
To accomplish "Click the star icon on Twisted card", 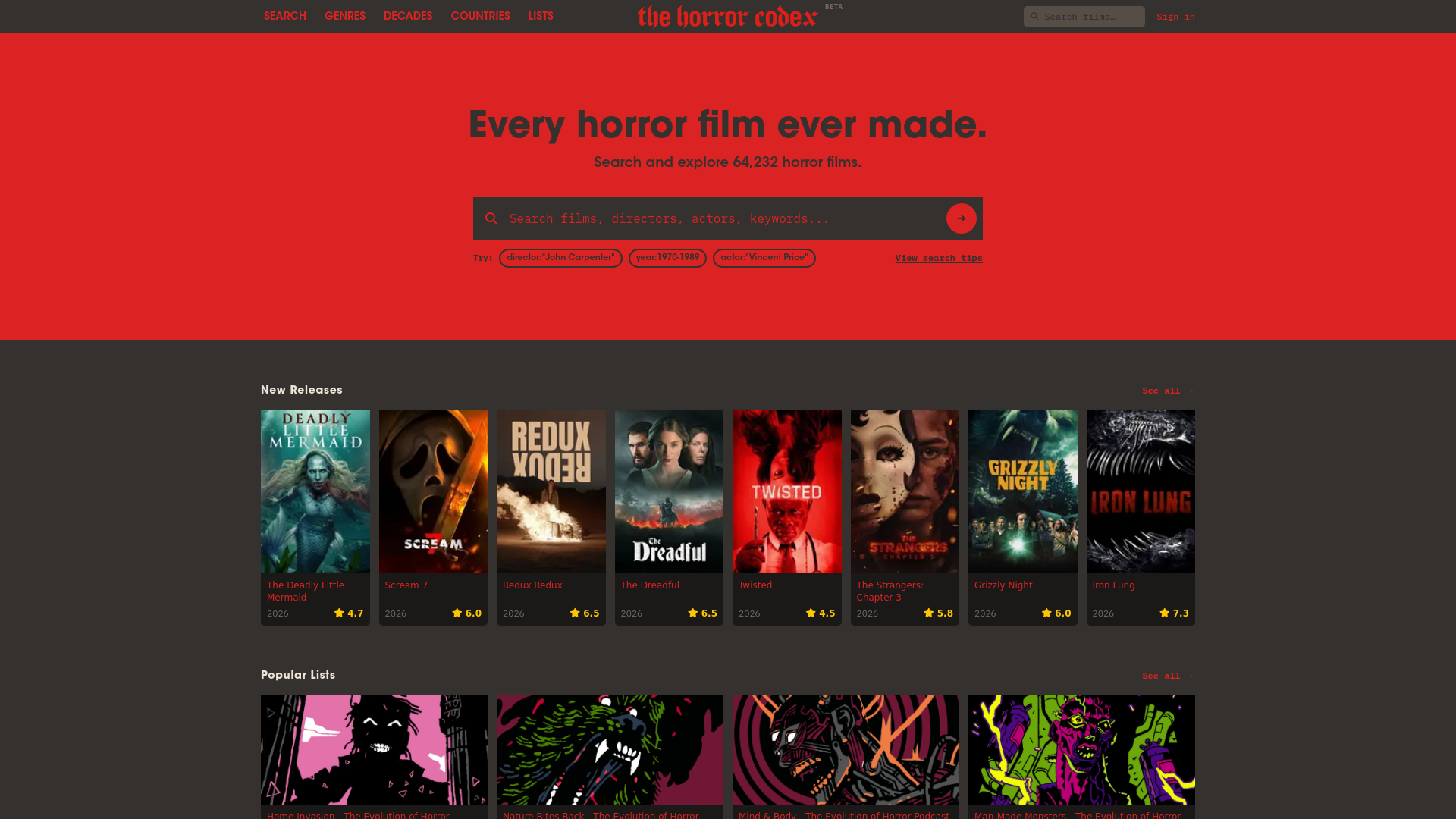I will point(811,613).
